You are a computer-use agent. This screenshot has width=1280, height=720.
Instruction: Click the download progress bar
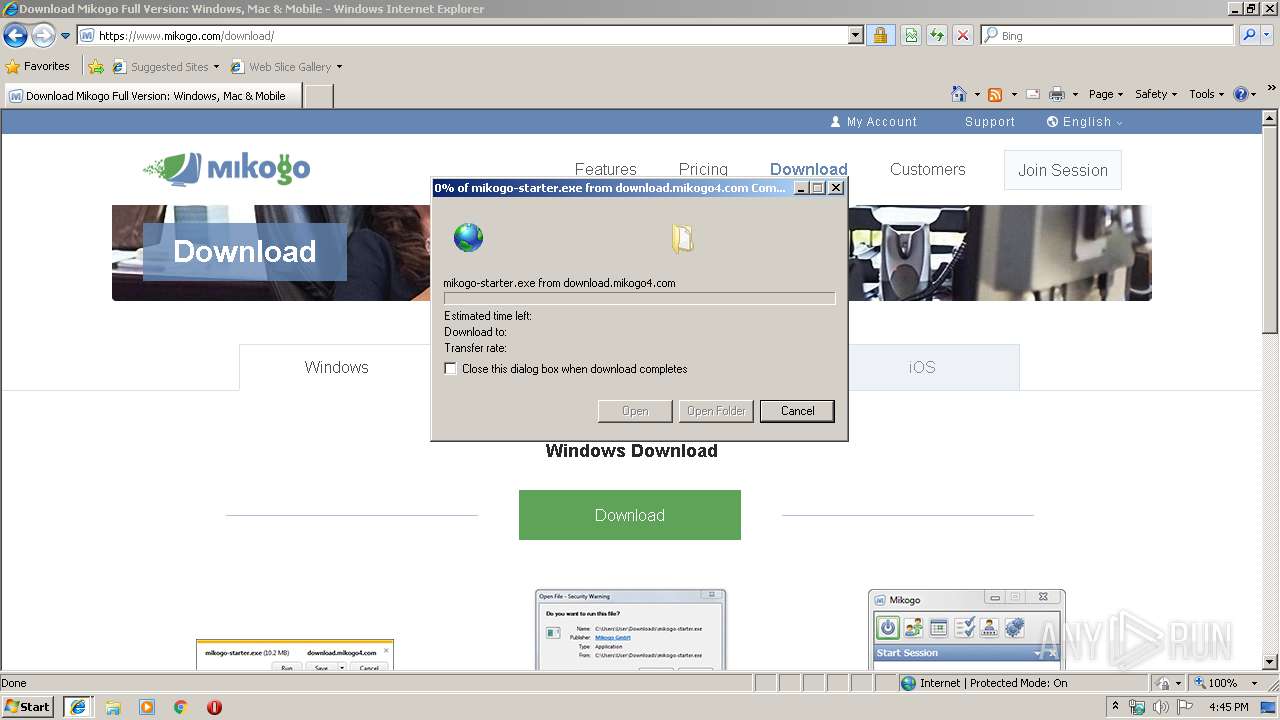[639, 298]
